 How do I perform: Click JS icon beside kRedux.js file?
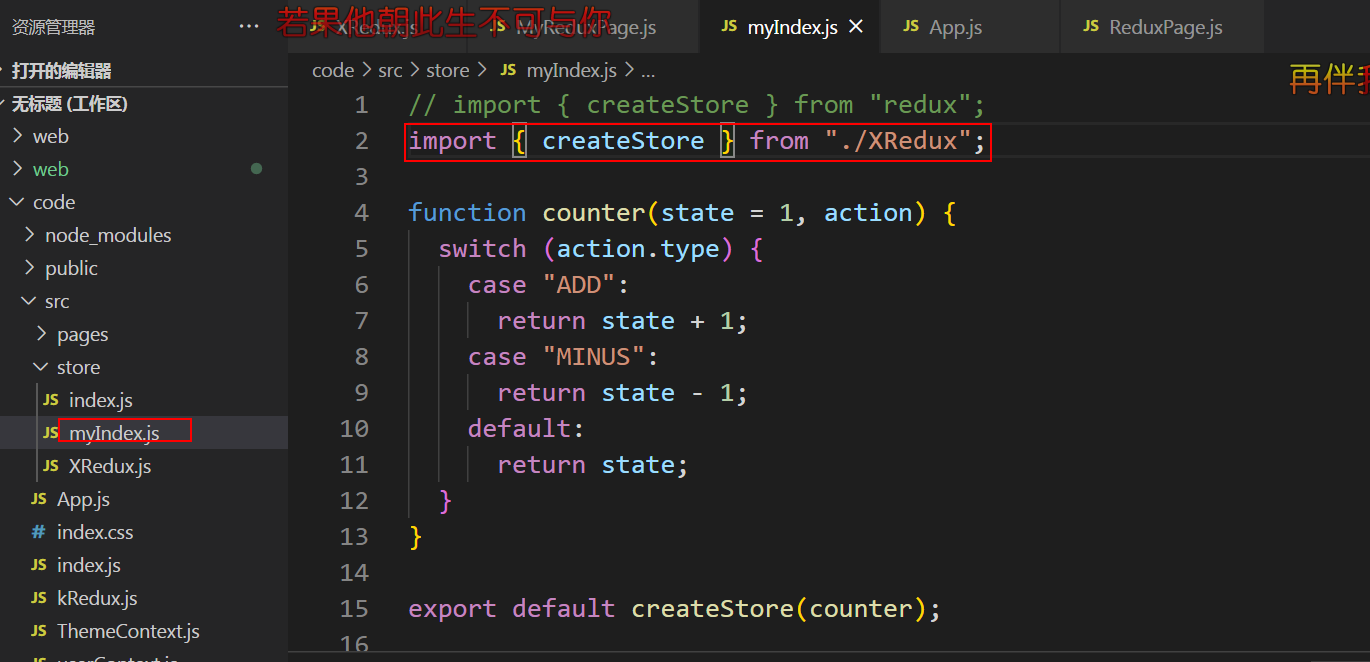(39, 598)
